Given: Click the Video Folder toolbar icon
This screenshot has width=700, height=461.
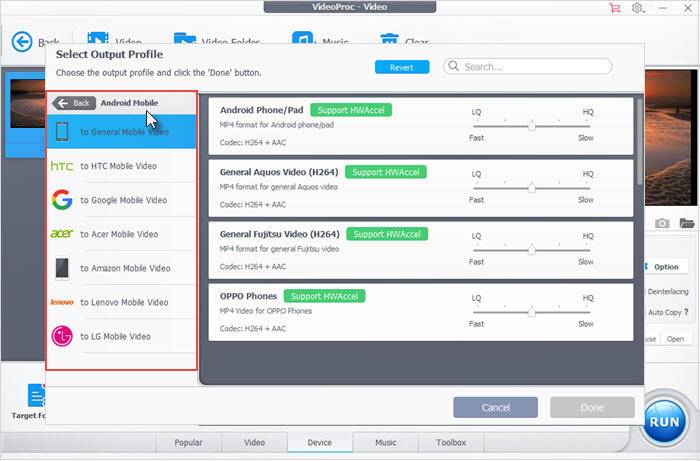Looking at the screenshot, I should pyautogui.click(x=185, y=37).
